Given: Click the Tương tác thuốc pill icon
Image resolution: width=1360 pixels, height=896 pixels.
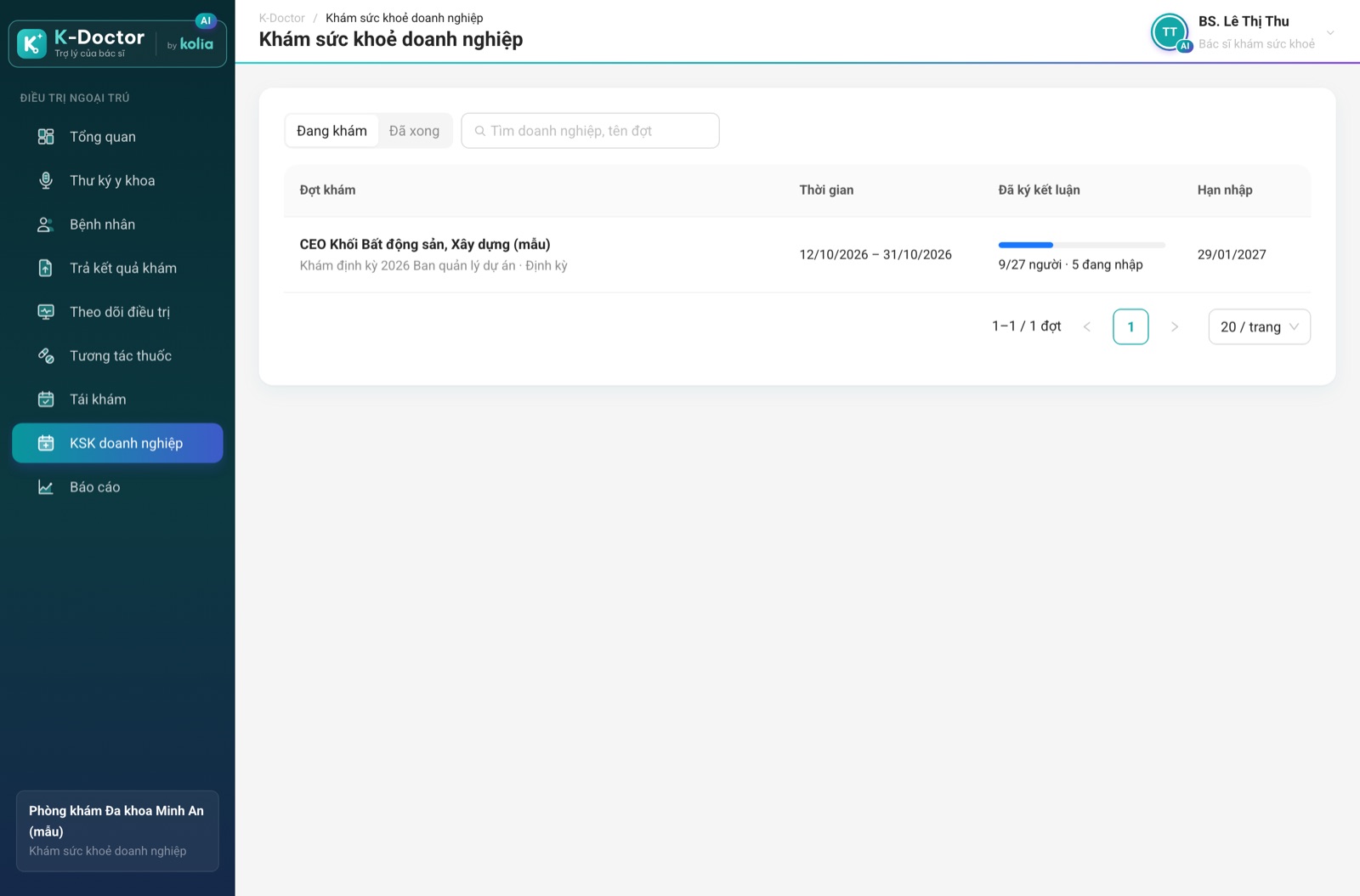Looking at the screenshot, I should tap(46, 355).
